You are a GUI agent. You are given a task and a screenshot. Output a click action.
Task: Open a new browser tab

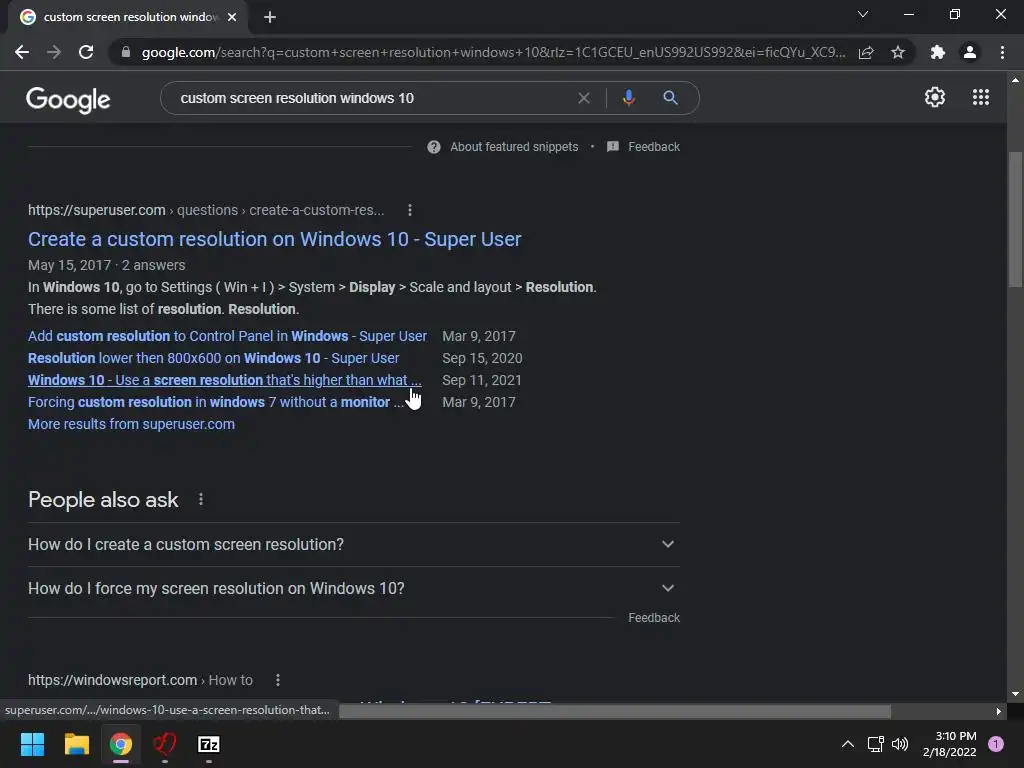click(x=270, y=17)
